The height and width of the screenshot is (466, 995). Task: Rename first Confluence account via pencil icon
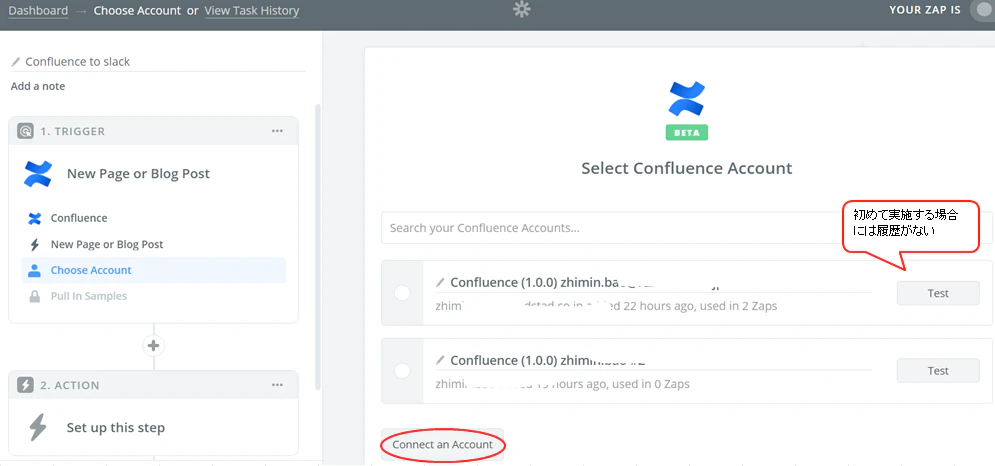(x=440, y=282)
